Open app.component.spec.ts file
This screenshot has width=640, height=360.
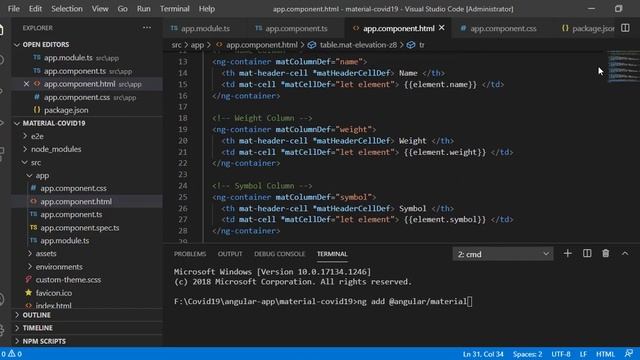87,227
